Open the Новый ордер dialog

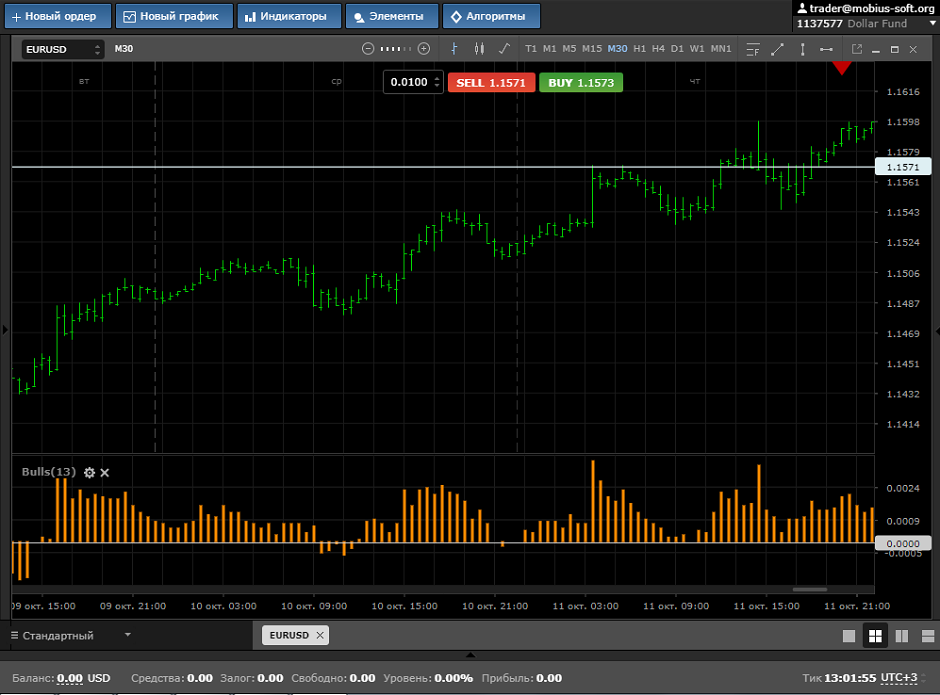[x=58, y=16]
